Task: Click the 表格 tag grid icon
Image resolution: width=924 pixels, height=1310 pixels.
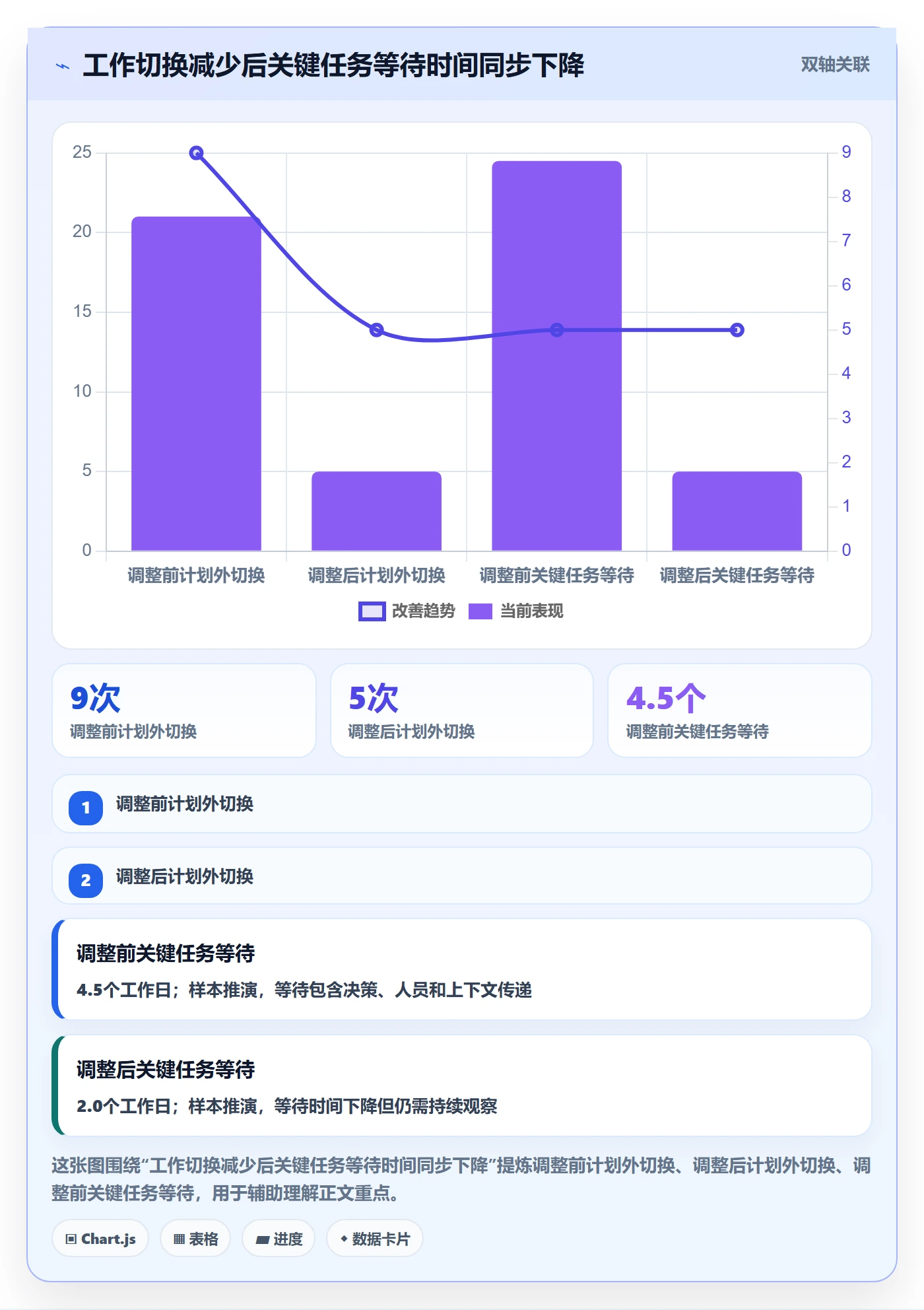Action: [179, 1239]
